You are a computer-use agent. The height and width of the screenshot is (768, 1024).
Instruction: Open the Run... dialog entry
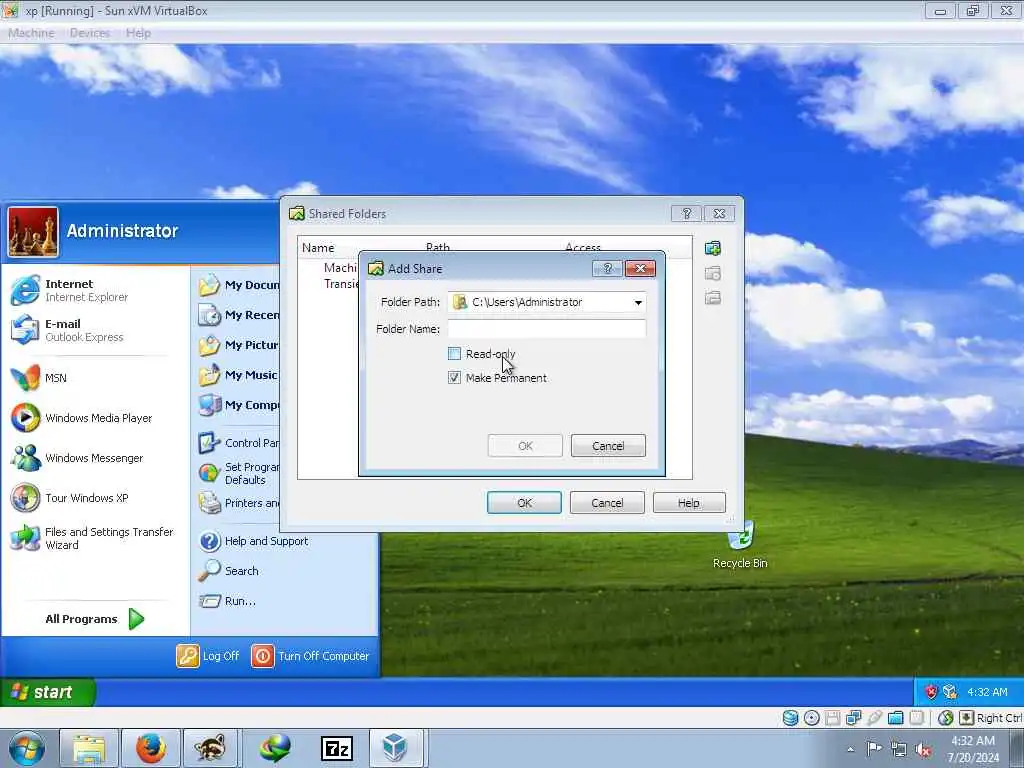[x=227, y=601]
